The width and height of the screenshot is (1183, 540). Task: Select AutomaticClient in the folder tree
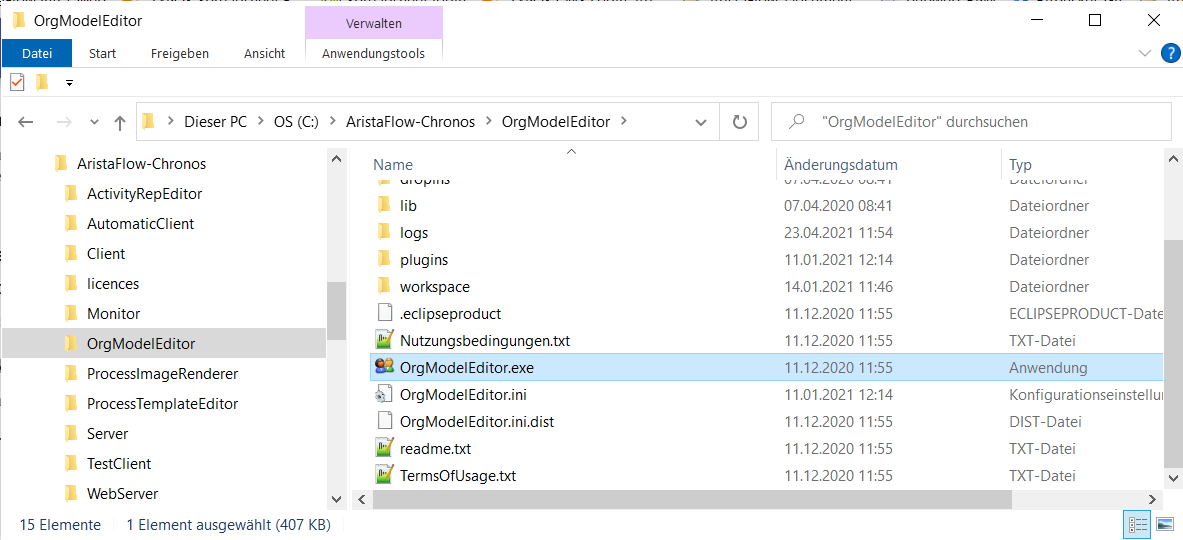140,224
